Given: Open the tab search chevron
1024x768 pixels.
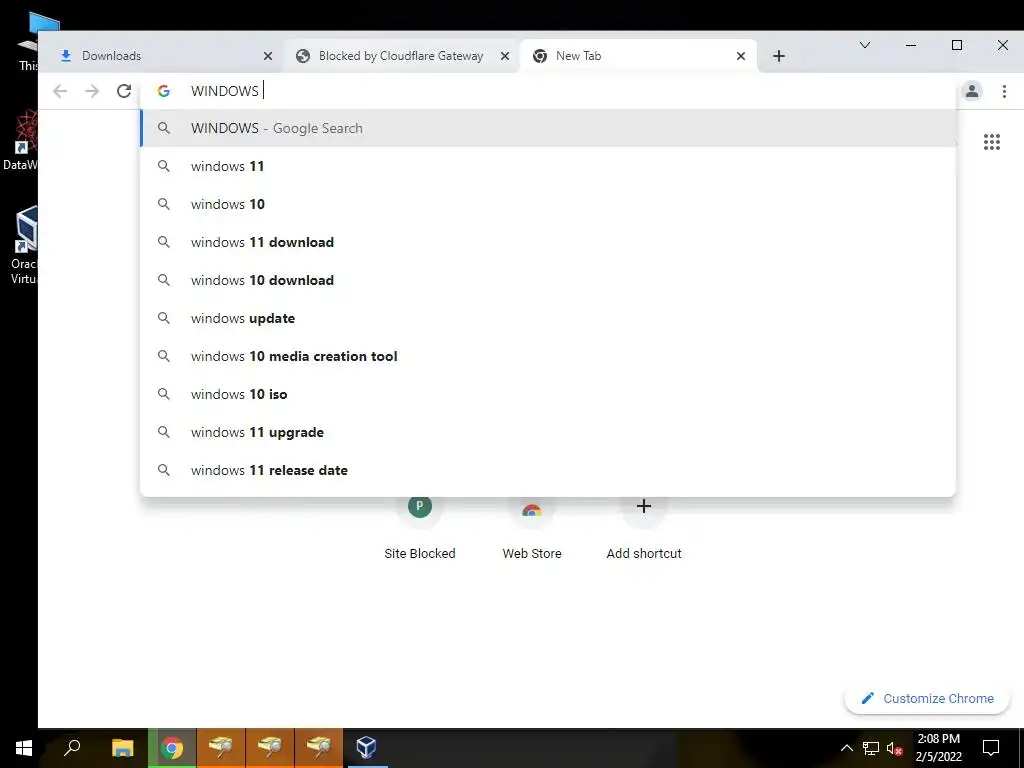Looking at the screenshot, I should [865, 45].
